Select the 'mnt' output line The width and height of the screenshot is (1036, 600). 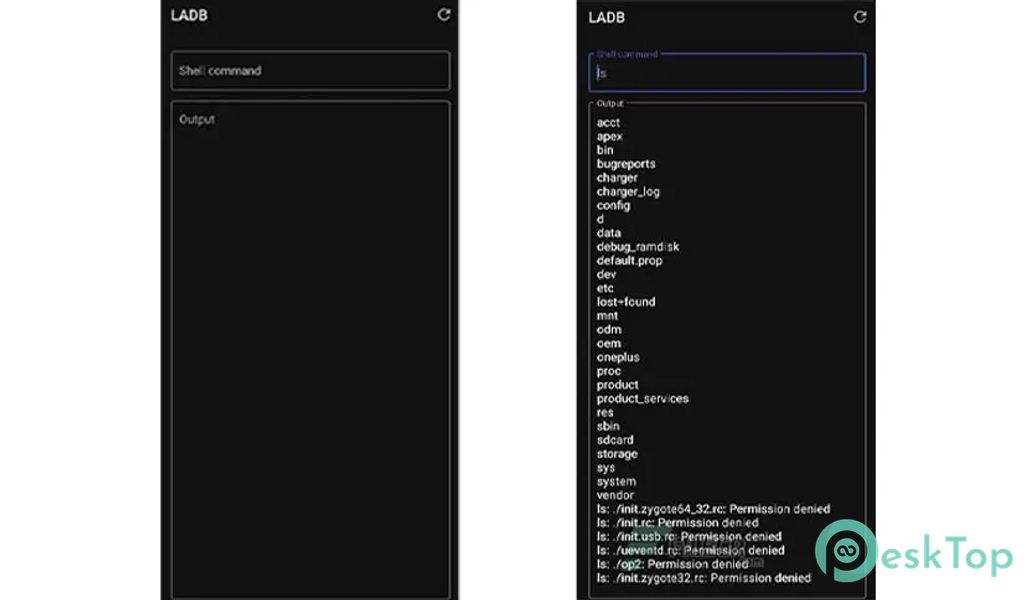coord(607,316)
